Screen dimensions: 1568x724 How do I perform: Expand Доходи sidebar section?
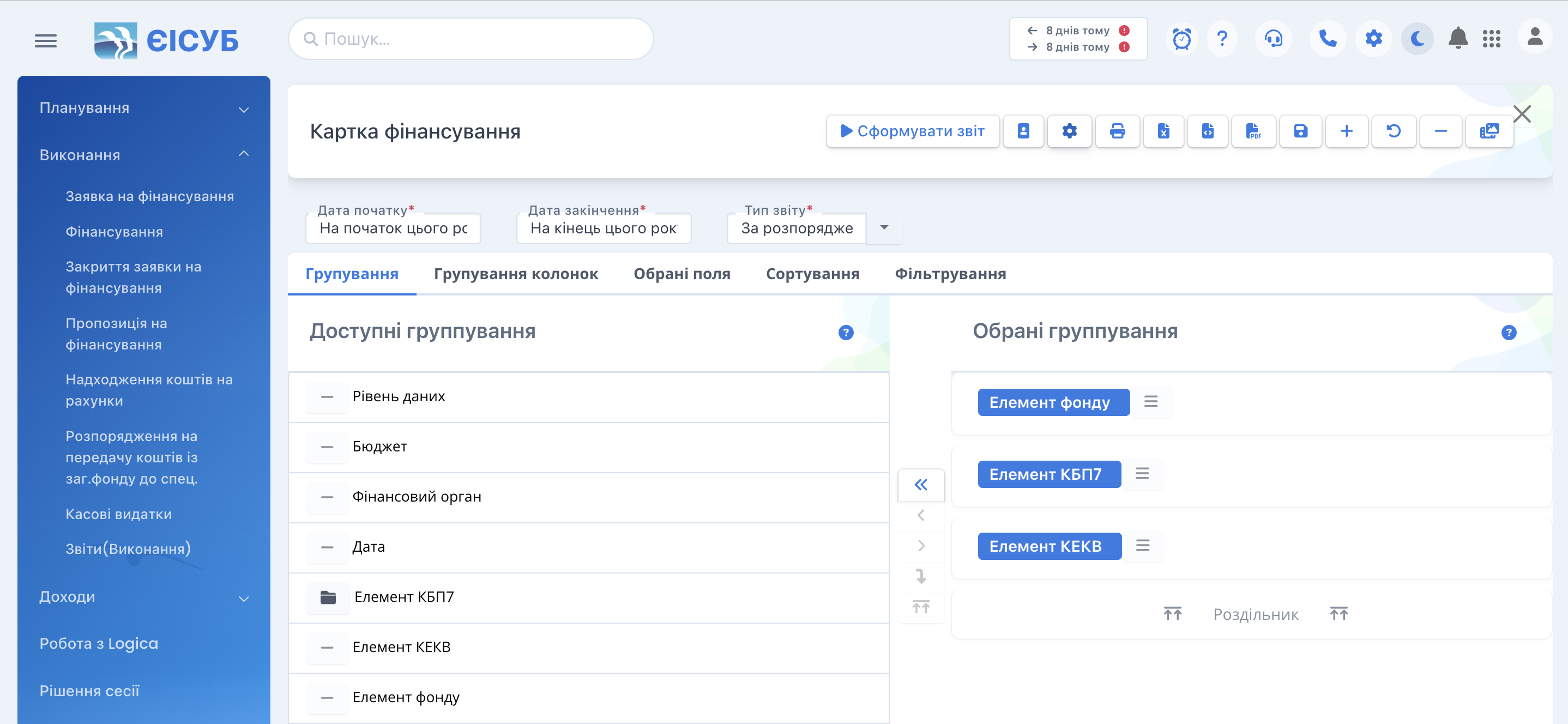(x=144, y=598)
